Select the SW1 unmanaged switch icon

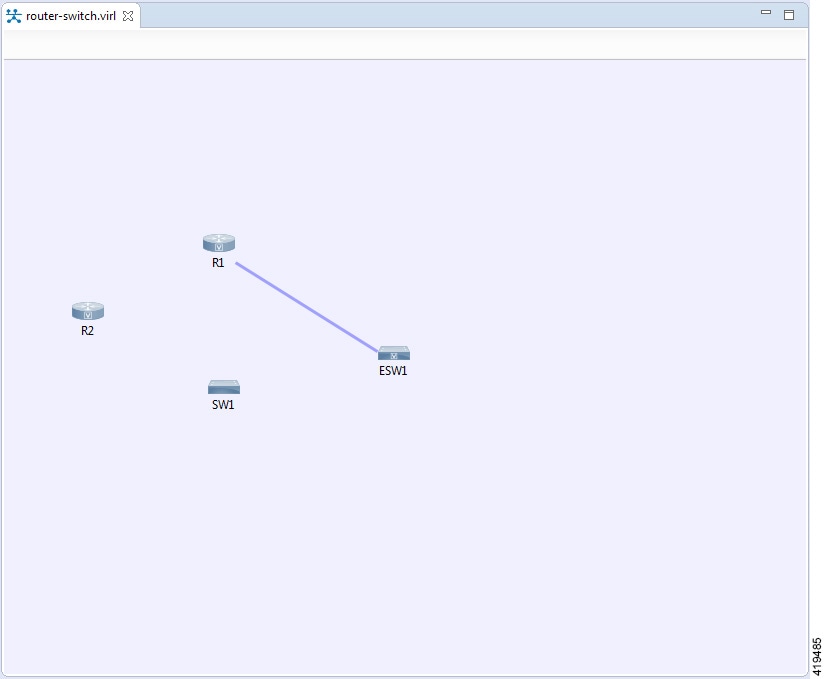click(223, 387)
